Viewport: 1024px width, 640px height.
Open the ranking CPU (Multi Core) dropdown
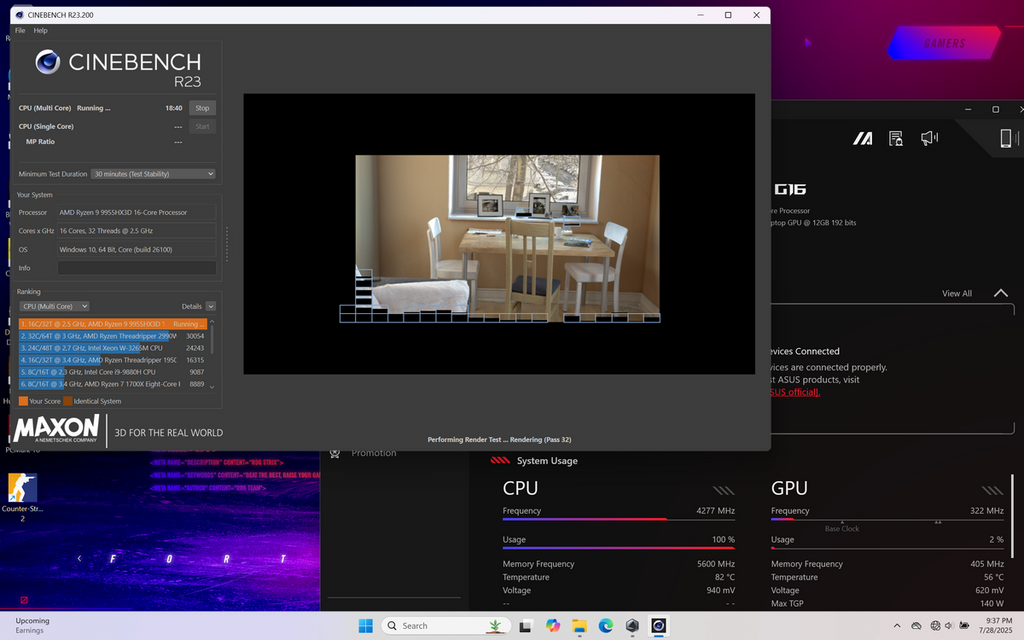[54, 306]
